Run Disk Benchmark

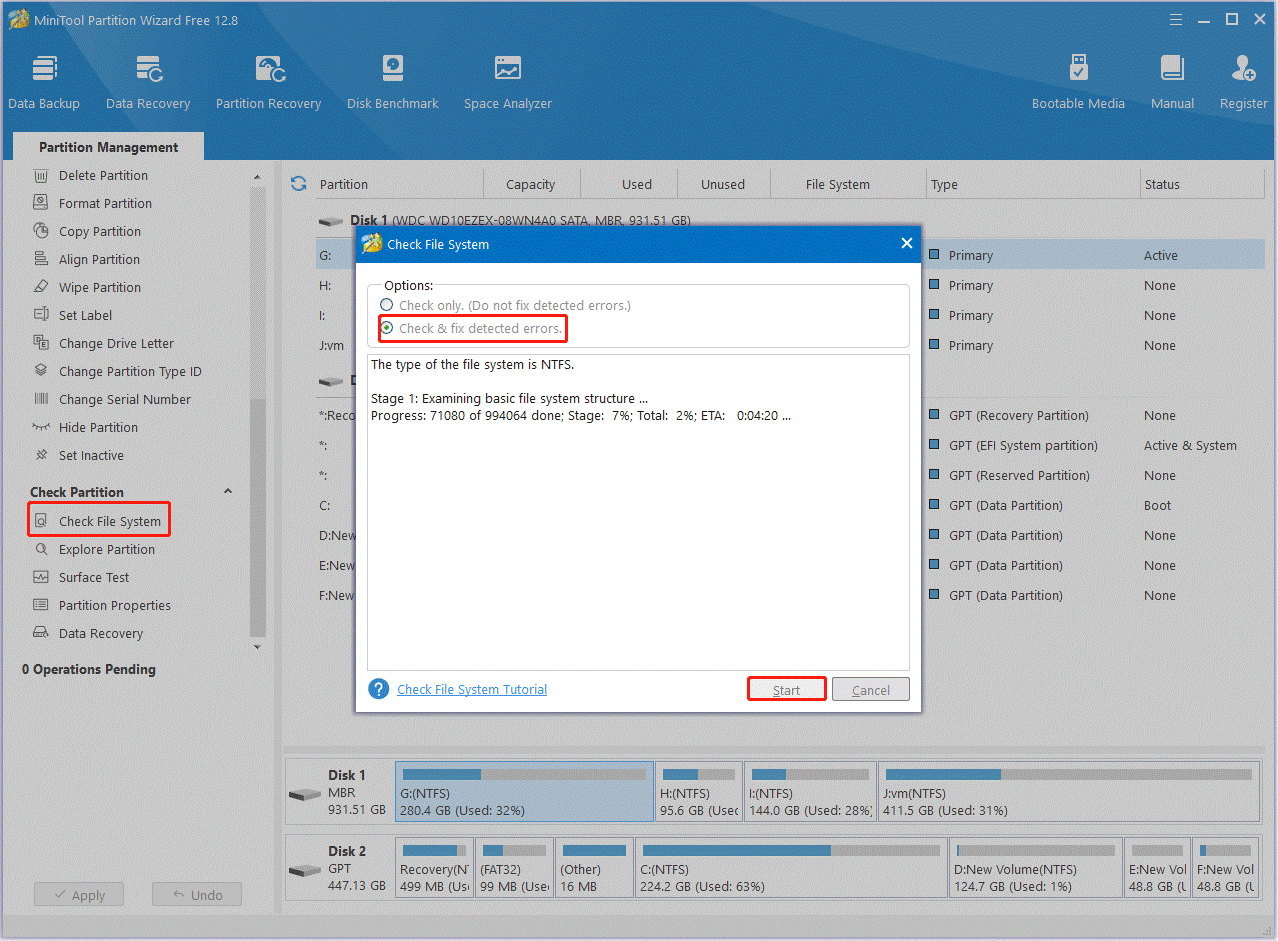[x=392, y=80]
